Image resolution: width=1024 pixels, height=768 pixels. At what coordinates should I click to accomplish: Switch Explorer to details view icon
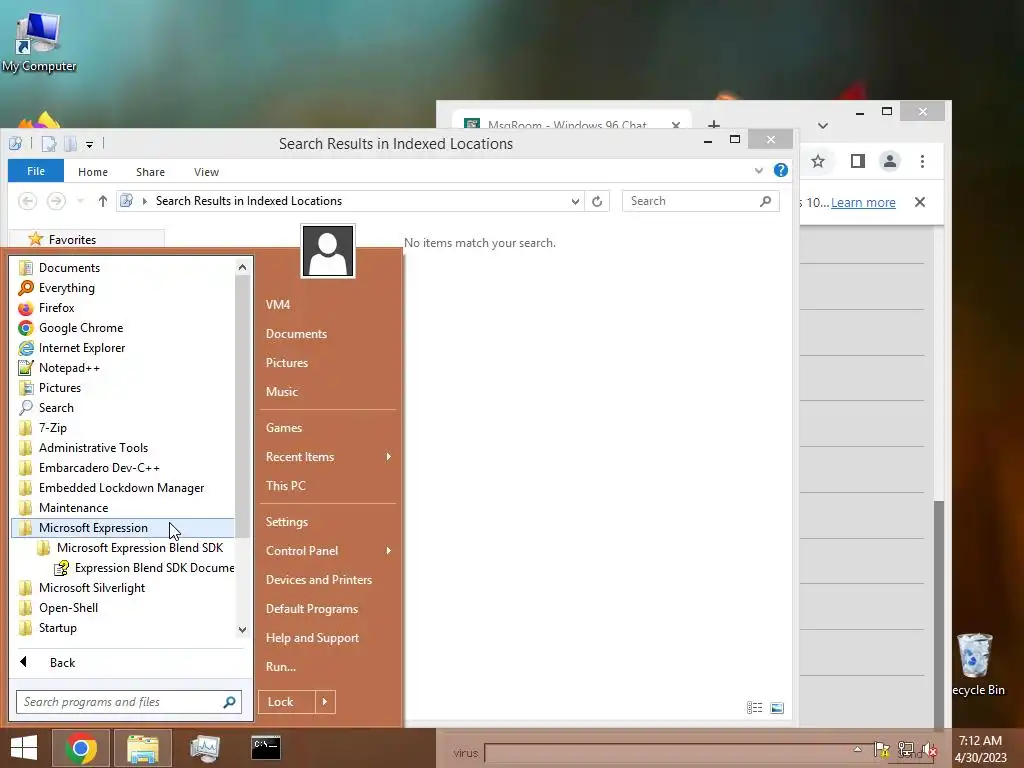[754, 708]
